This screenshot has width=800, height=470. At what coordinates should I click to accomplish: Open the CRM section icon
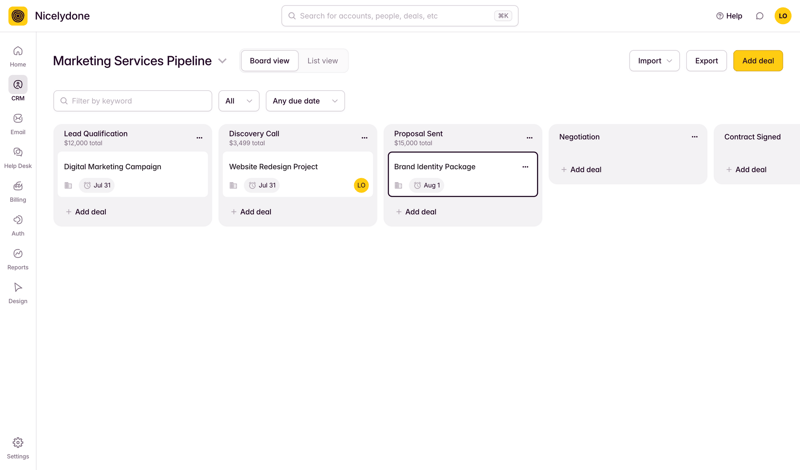[18, 84]
